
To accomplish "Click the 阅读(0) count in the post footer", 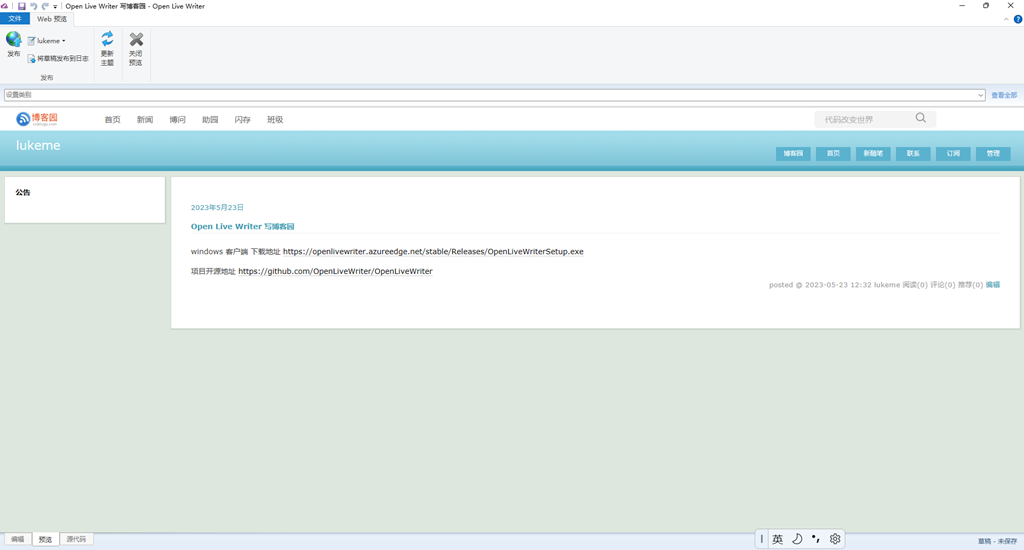I will (915, 285).
